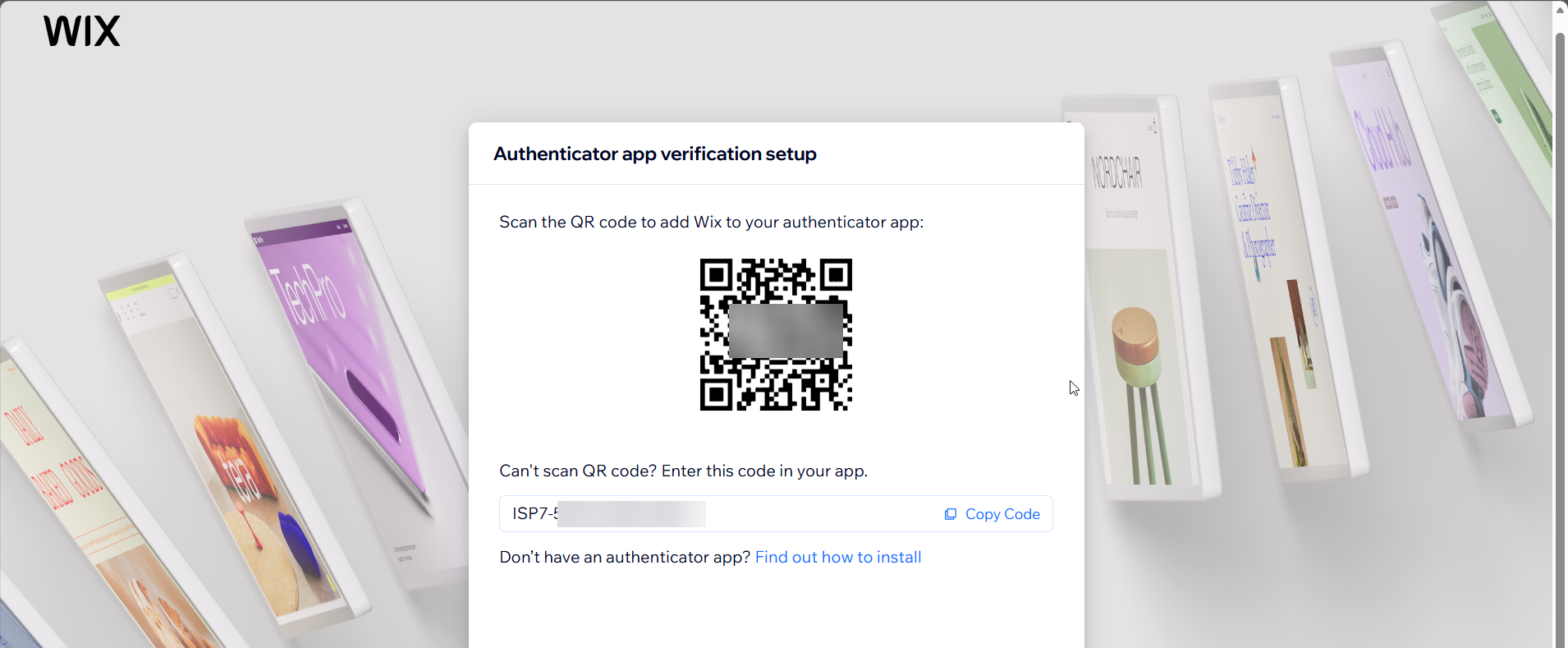Click 'Authenticator app verification setup' heading

pos(655,154)
